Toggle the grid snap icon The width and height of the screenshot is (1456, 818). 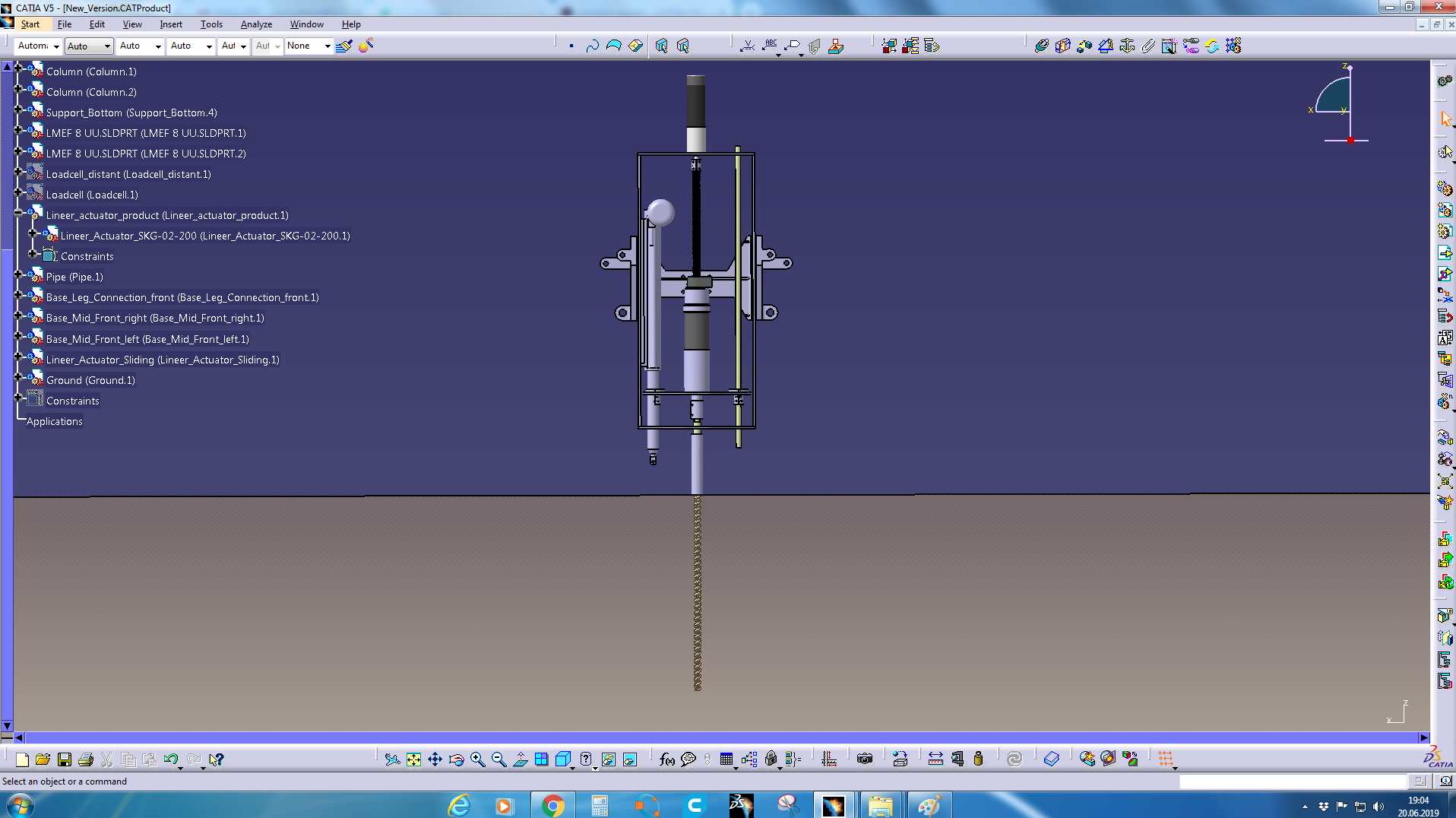point(1166,759)
